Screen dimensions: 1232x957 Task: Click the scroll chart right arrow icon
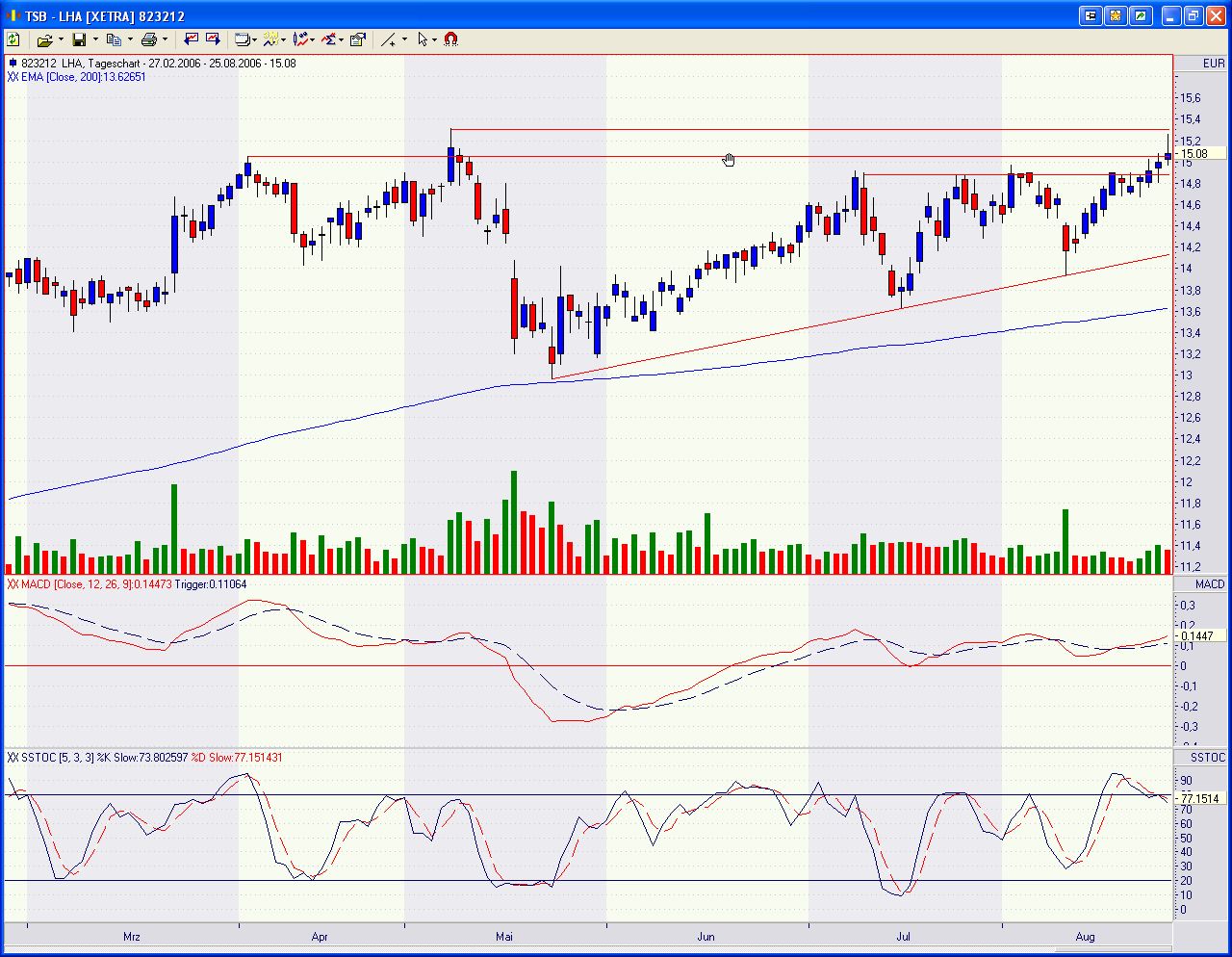click(213, 39)
